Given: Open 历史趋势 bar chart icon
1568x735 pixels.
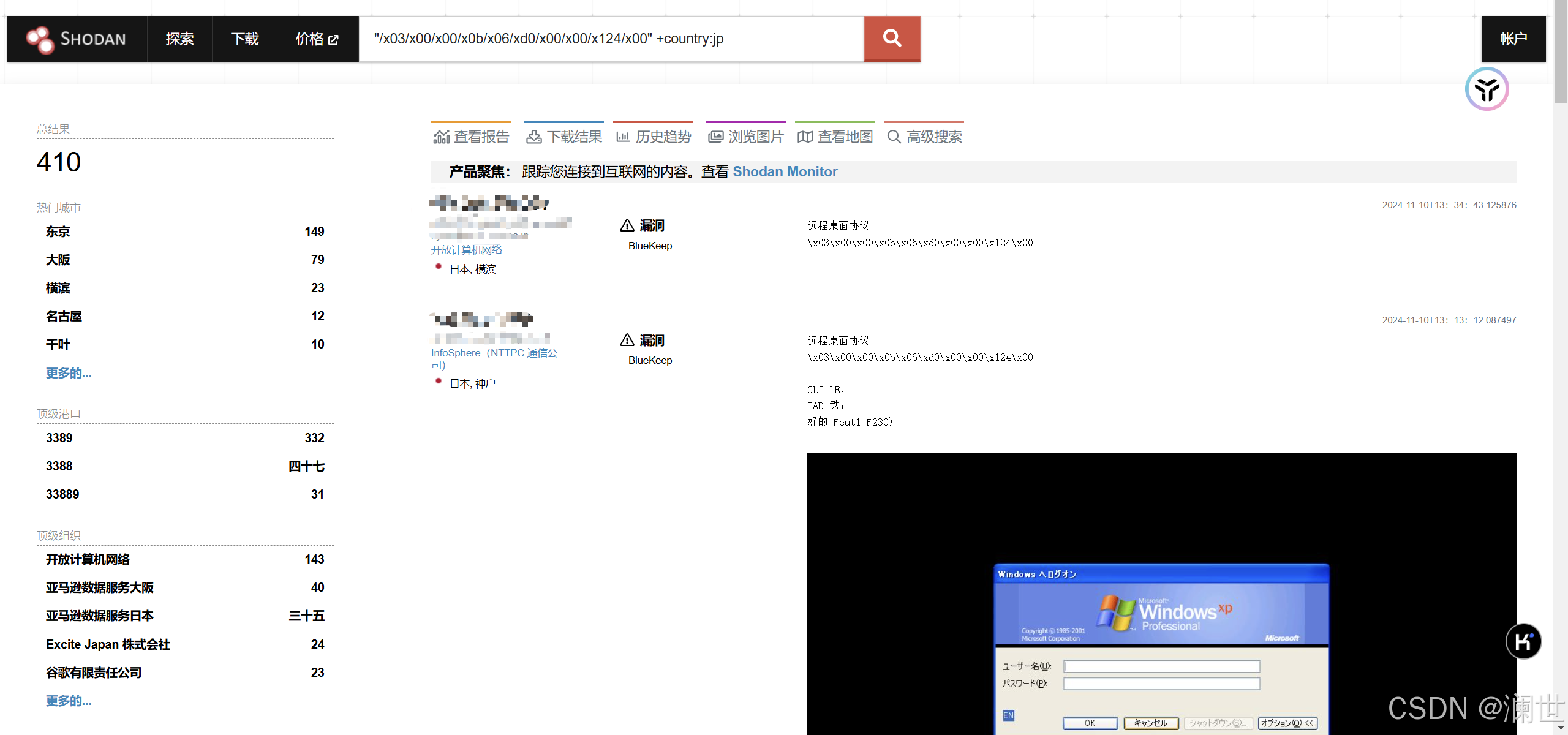Looking at the screenshot, I should [623, 137].
